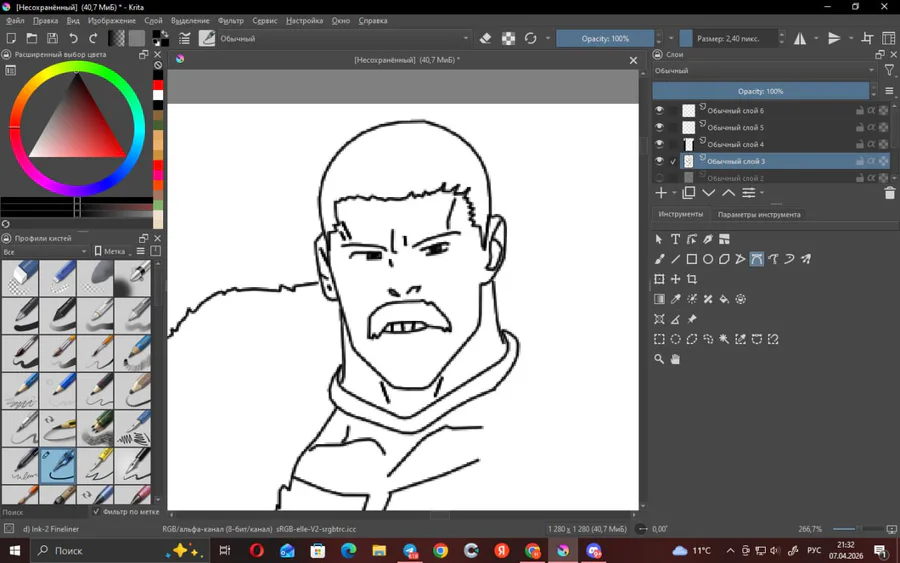
Task: Select the Zoom magnifier tool
Action: (659, 359)
